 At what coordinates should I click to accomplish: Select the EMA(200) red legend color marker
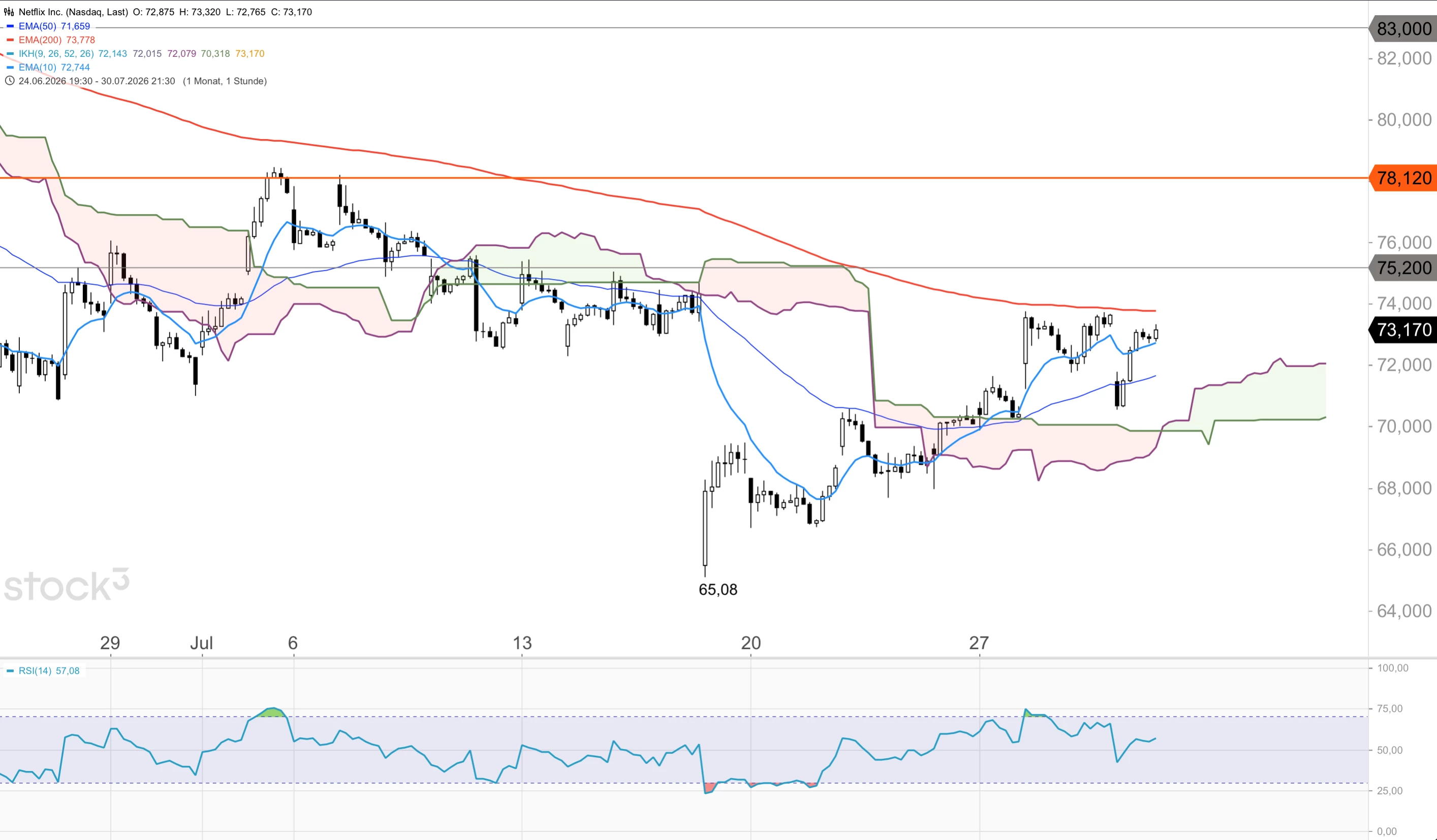[10, 40]
